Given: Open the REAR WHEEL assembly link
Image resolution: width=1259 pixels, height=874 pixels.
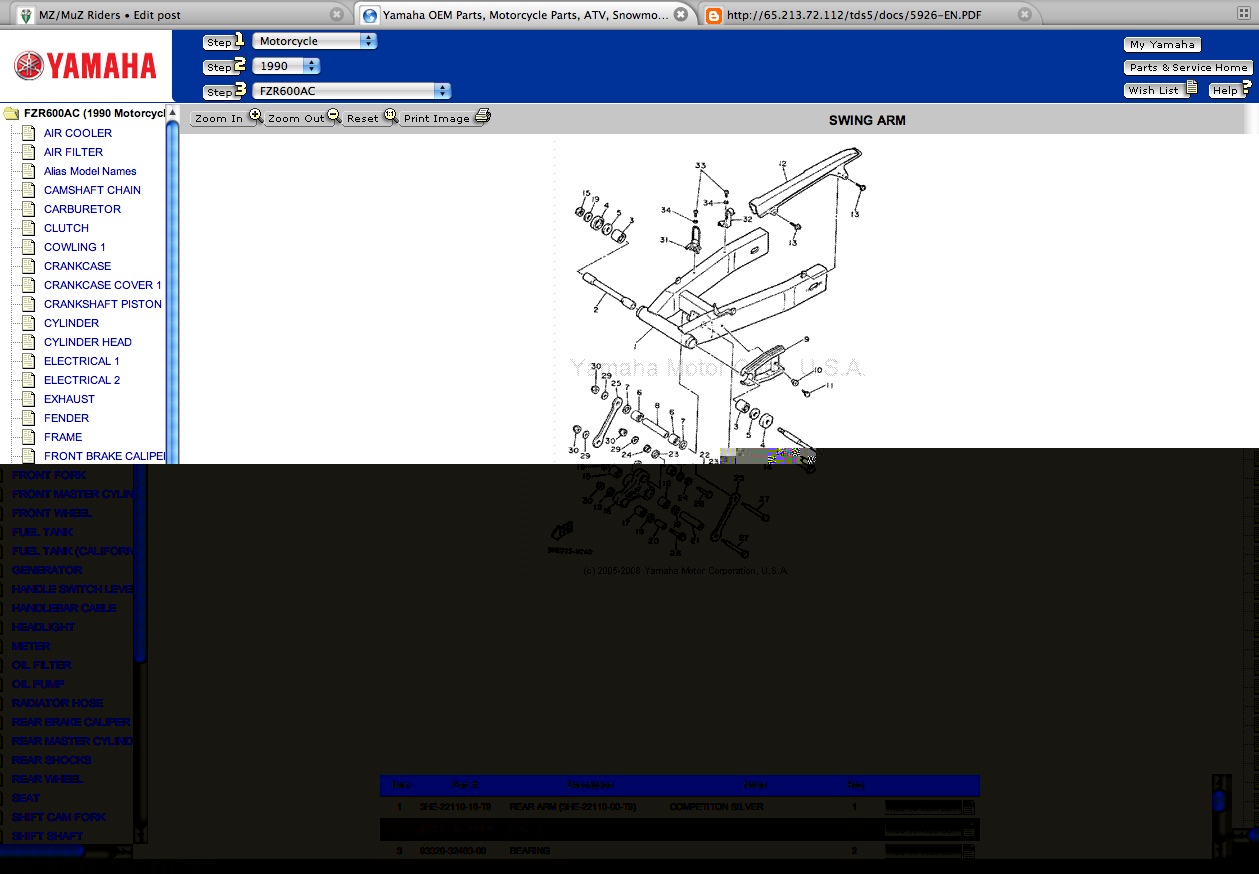Looking at the screenshot, I should pyautogui.click(x=47, y=779).
